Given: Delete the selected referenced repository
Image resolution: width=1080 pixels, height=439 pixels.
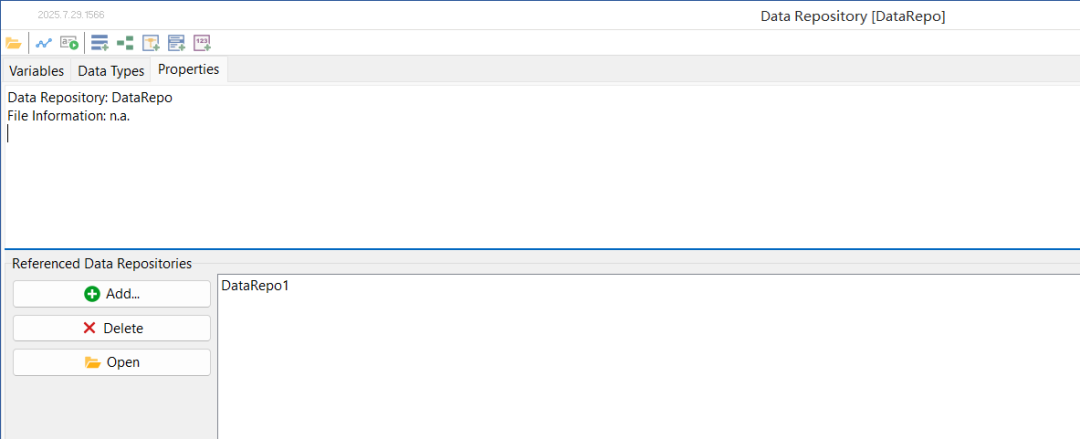Looking at the screenshot, I should [x=112, y=328].
